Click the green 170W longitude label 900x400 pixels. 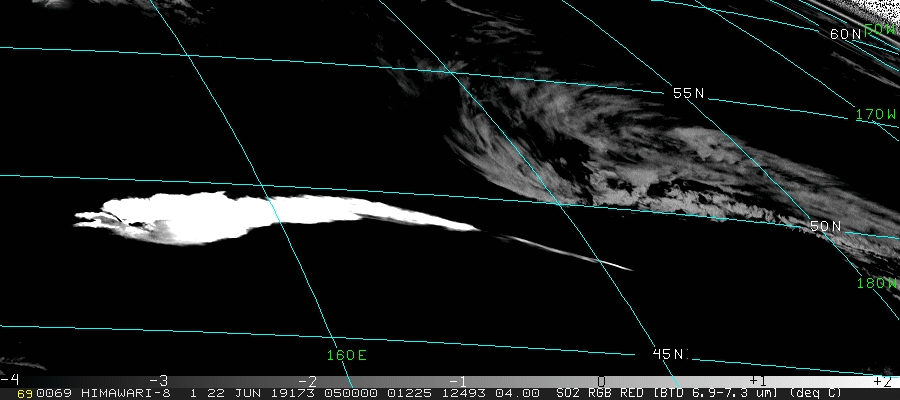[x=876, y=115]
